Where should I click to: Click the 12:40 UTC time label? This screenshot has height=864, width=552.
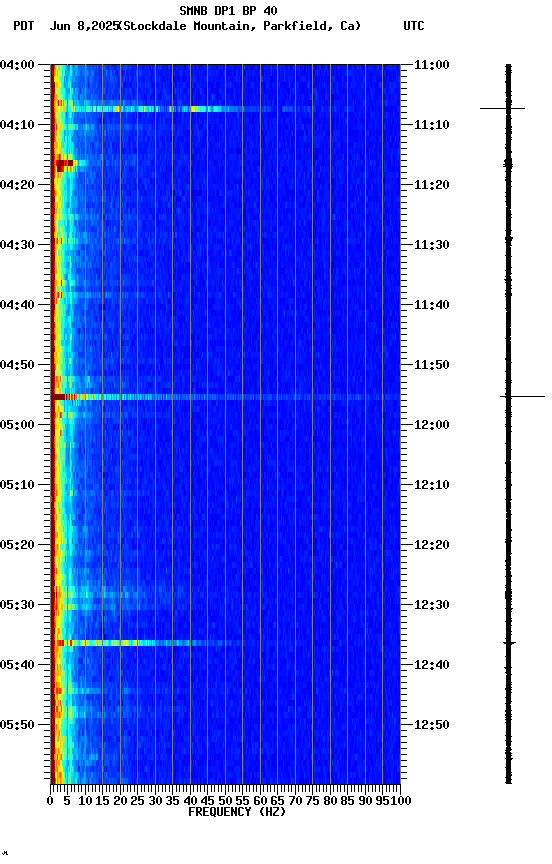(x=432, y=665)
